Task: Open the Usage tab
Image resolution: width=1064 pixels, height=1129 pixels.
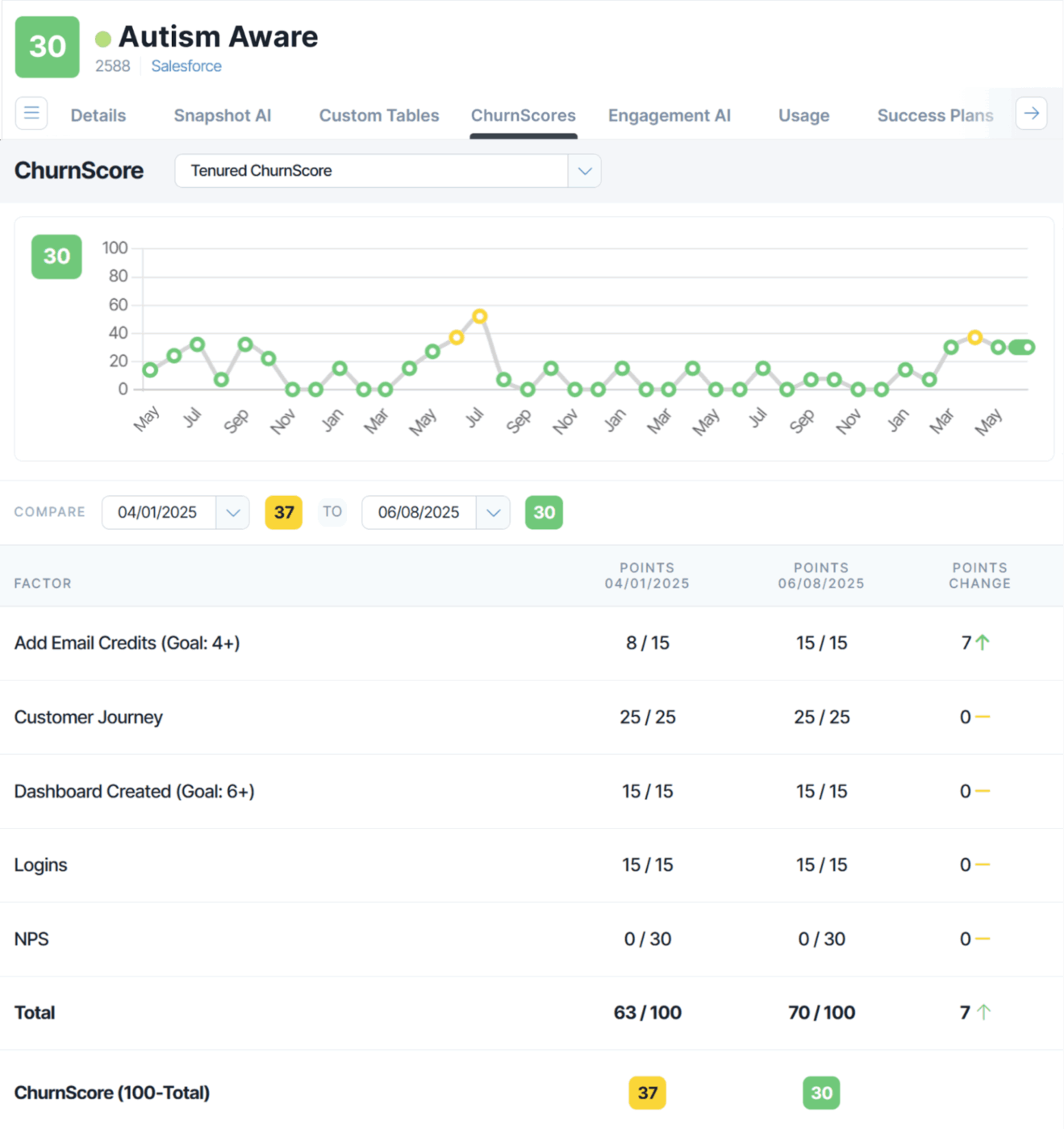Action: pyautogui.click(x=803, y=115)
